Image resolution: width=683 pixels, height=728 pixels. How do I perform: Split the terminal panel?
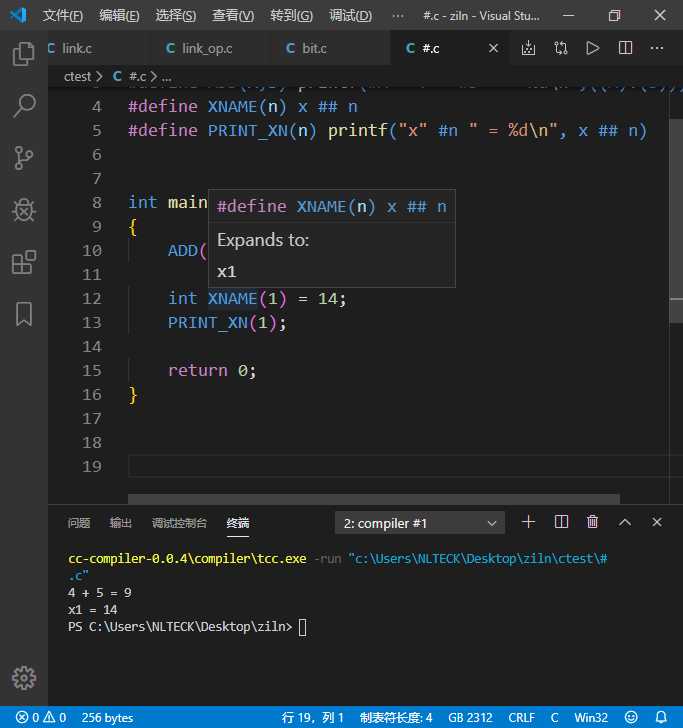[561, 522]
